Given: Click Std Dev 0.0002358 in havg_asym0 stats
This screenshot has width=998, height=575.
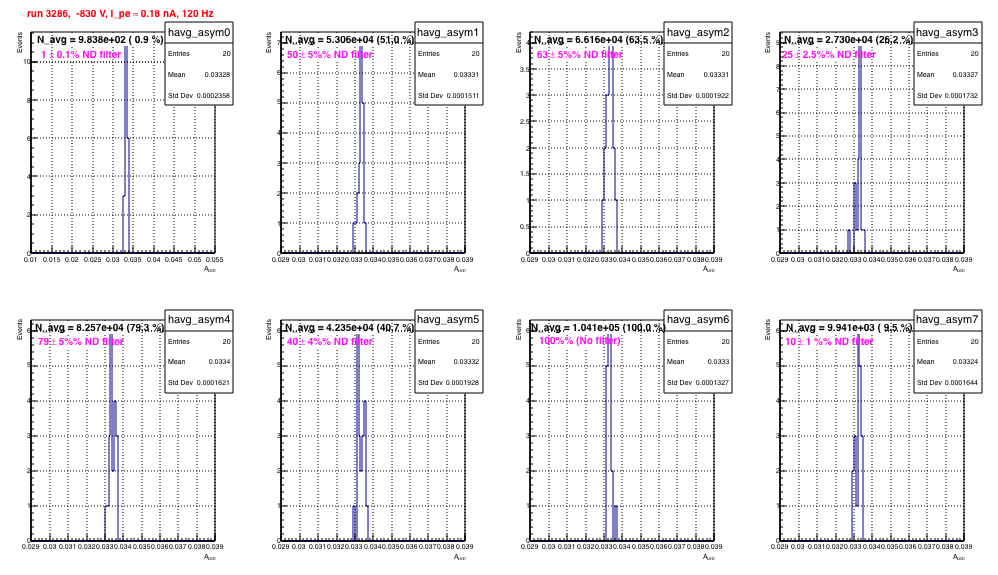Looking at the screenshot, I should pyautogui.click(x=199, y=96).
